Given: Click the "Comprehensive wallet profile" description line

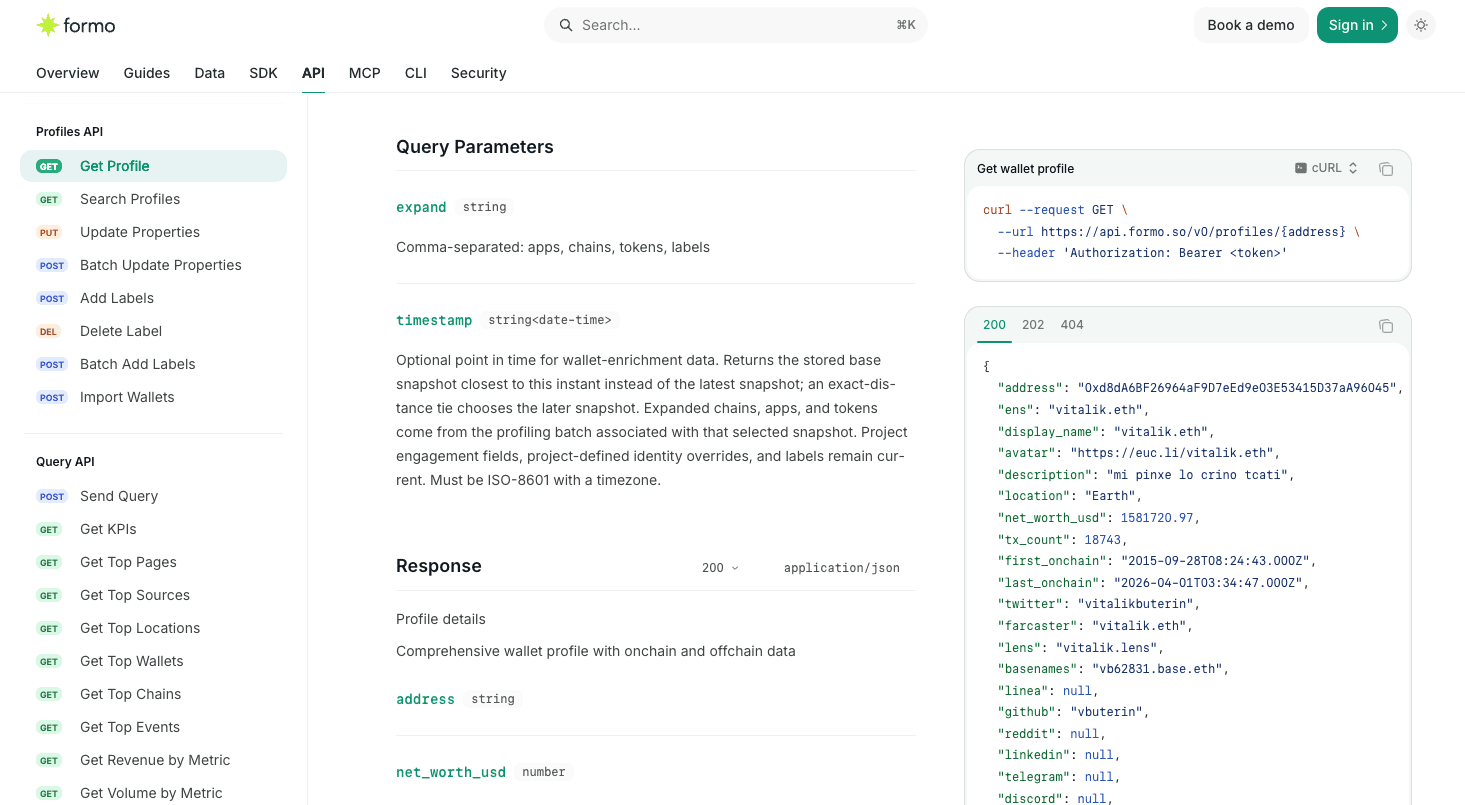Looking at the screenshot, I should 596,651.
